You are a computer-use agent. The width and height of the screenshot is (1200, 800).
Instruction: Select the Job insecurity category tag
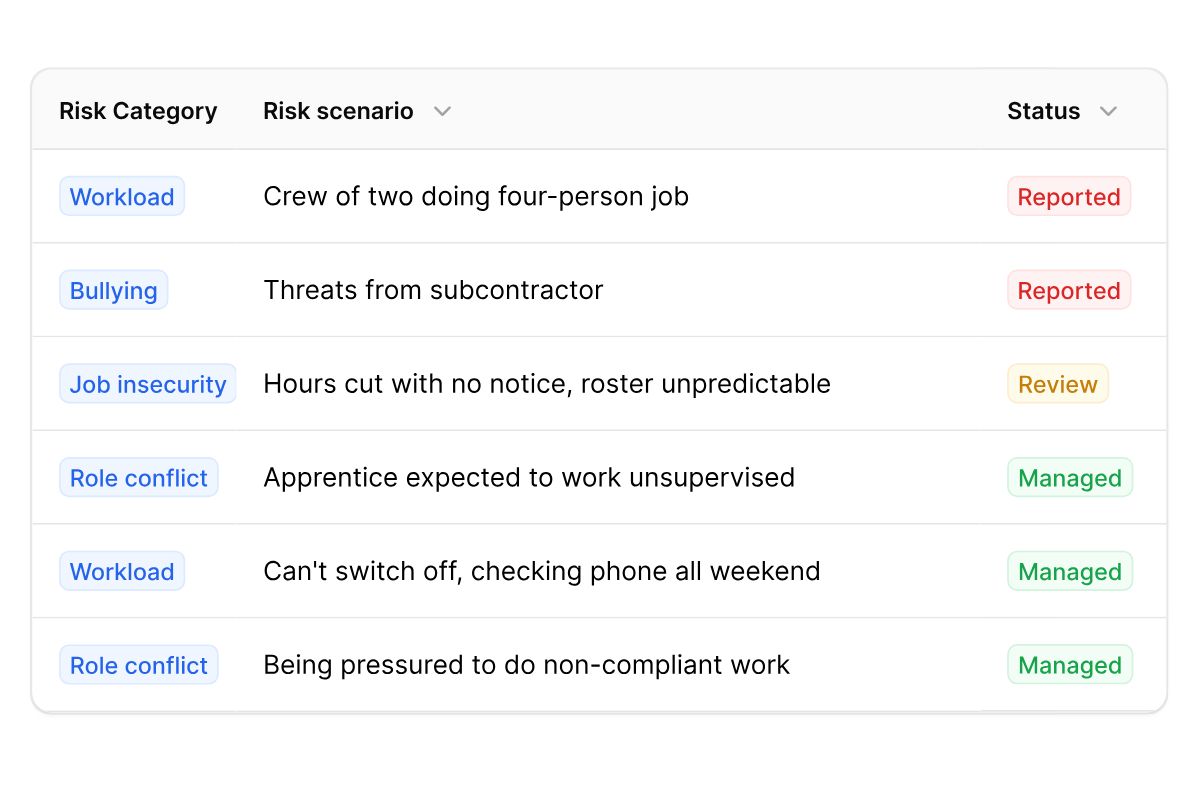point(148,384)
